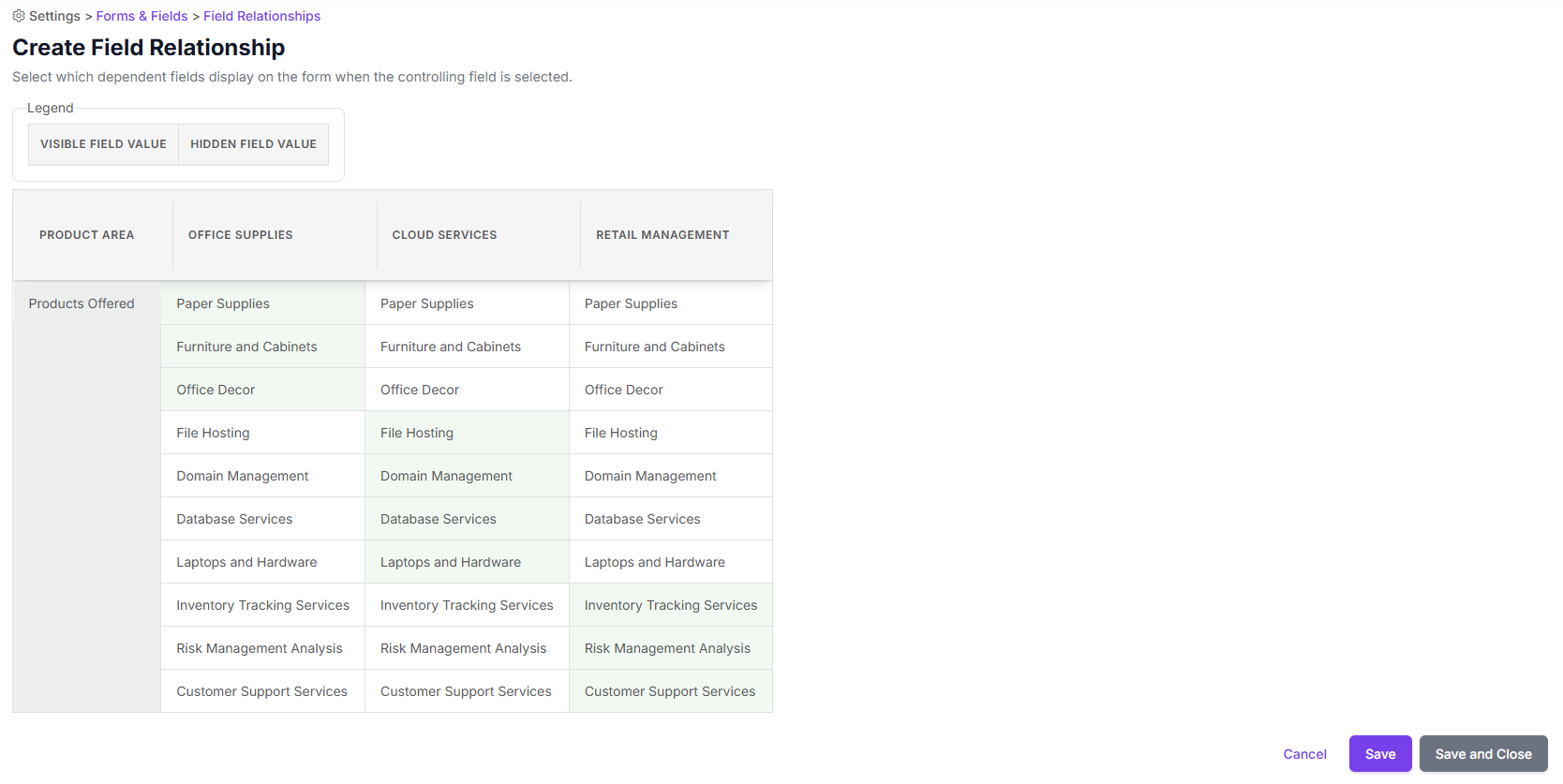
Task: Toggle Domain Management under Retail Management
Action: (x=671, y=476)
